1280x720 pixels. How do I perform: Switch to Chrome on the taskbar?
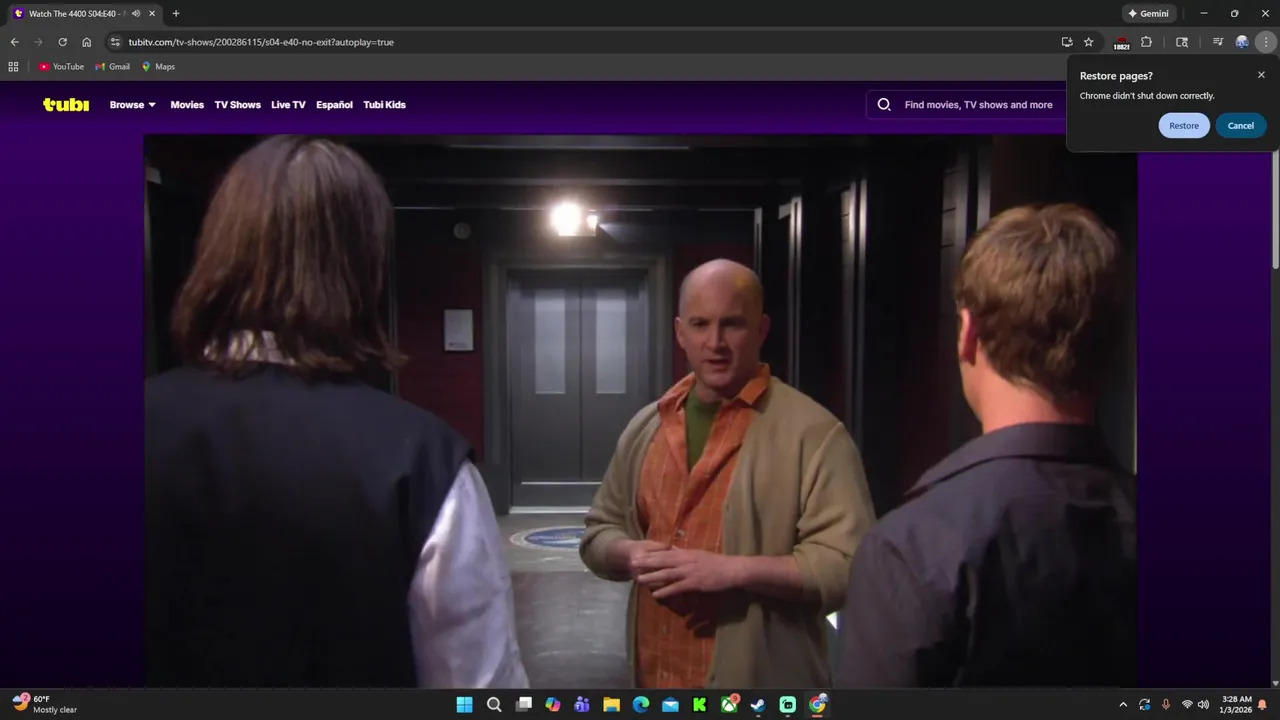coord(817,704)
